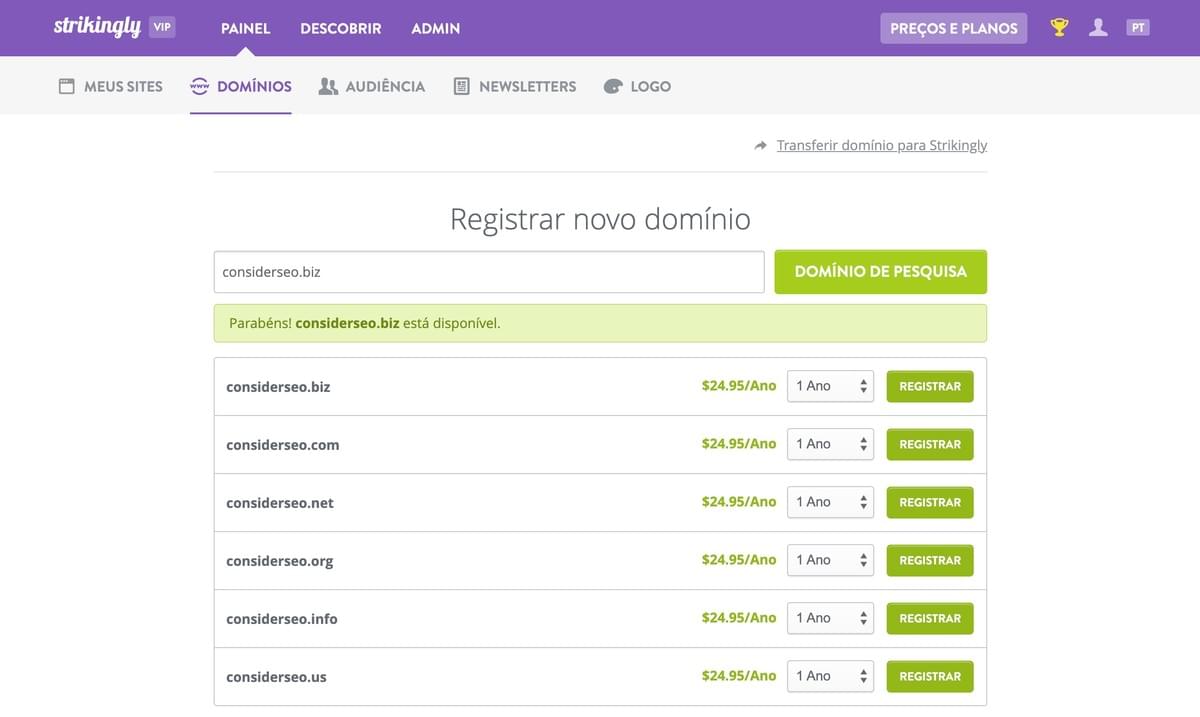Viewport: 1200px width, 717px height.
Task: Click the domain search input field
Action: pos(489,272)
